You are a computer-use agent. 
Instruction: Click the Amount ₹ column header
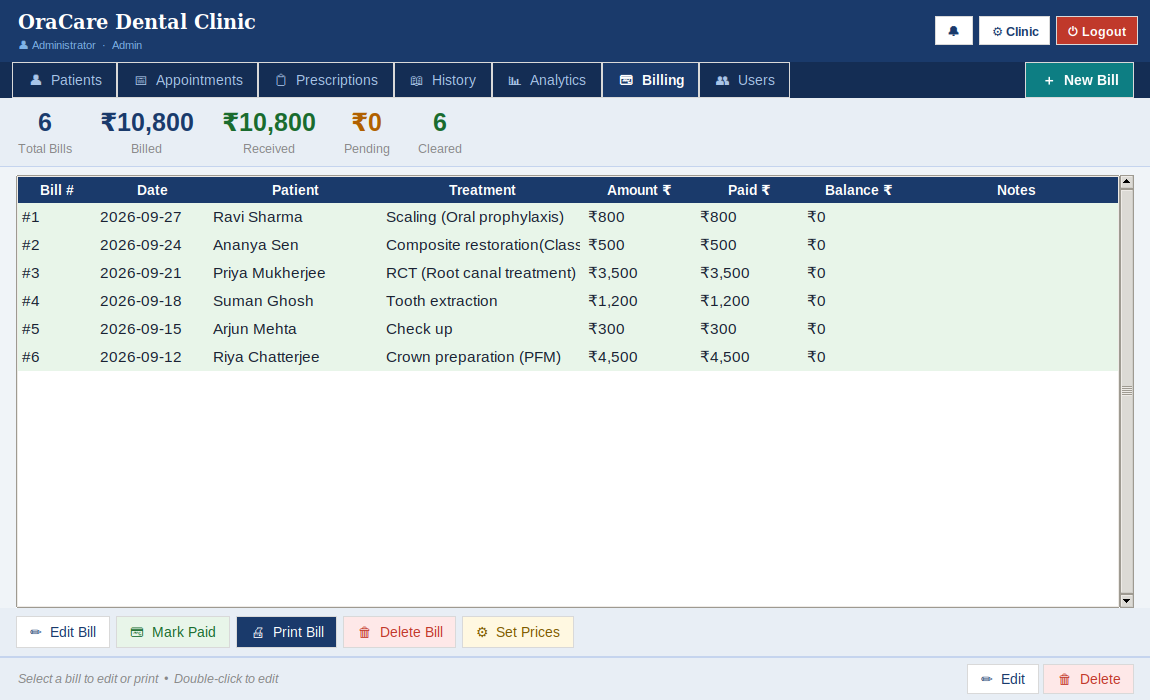pyautogui.click(x=639, y=190)
